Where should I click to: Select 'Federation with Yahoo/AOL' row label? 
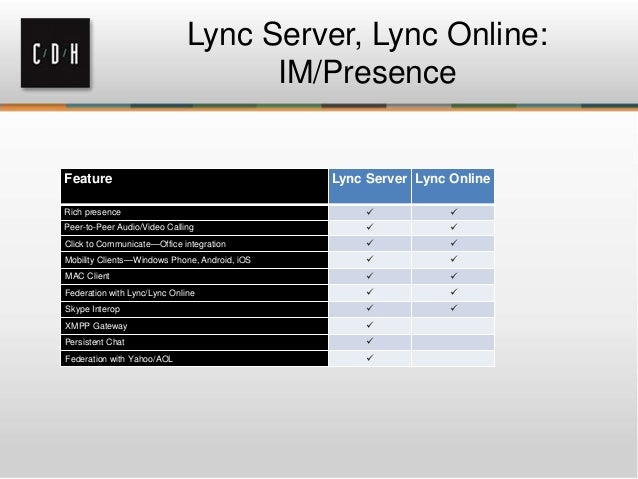click(x=119, y=359)
